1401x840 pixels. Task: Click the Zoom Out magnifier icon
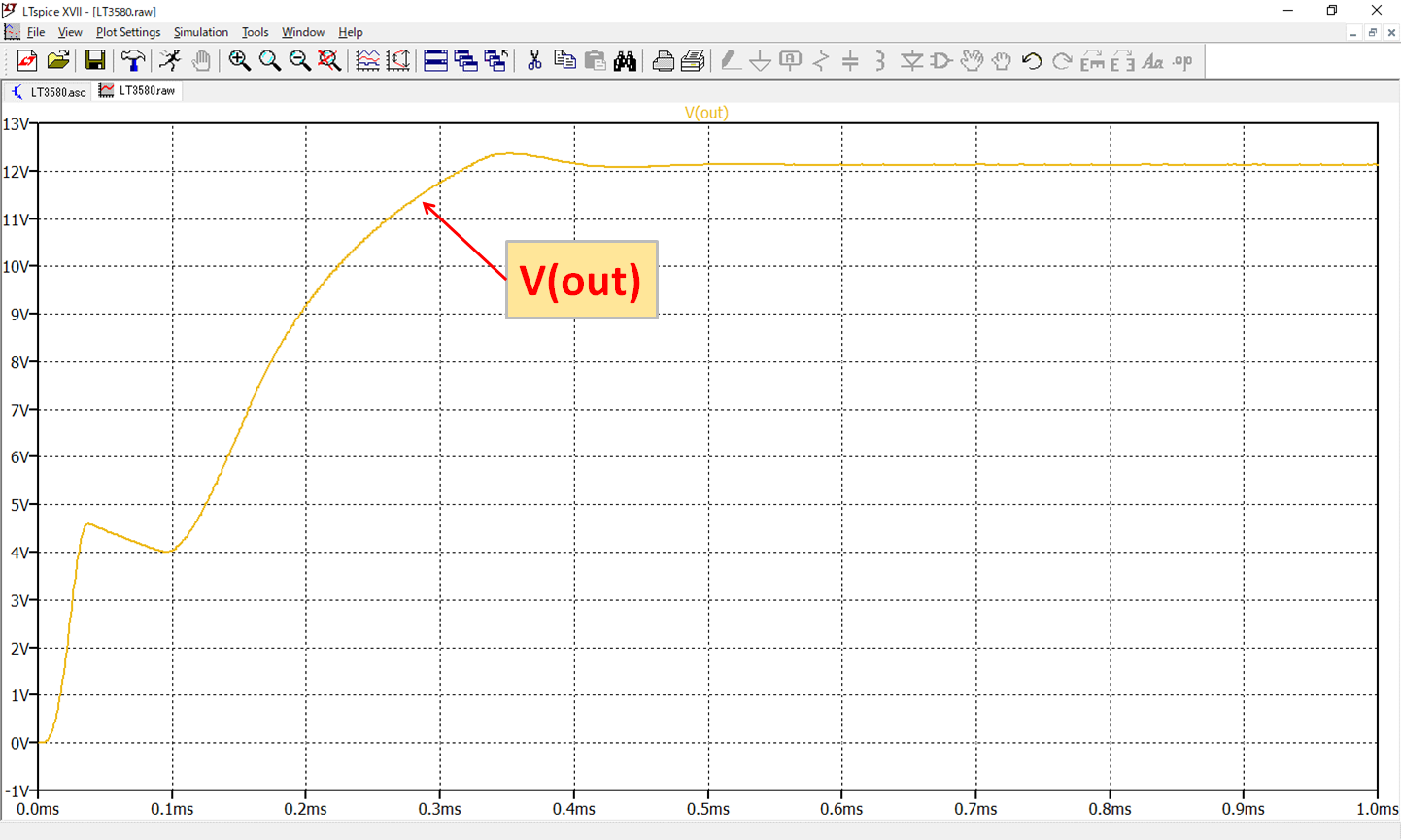[x=299, y=61]
